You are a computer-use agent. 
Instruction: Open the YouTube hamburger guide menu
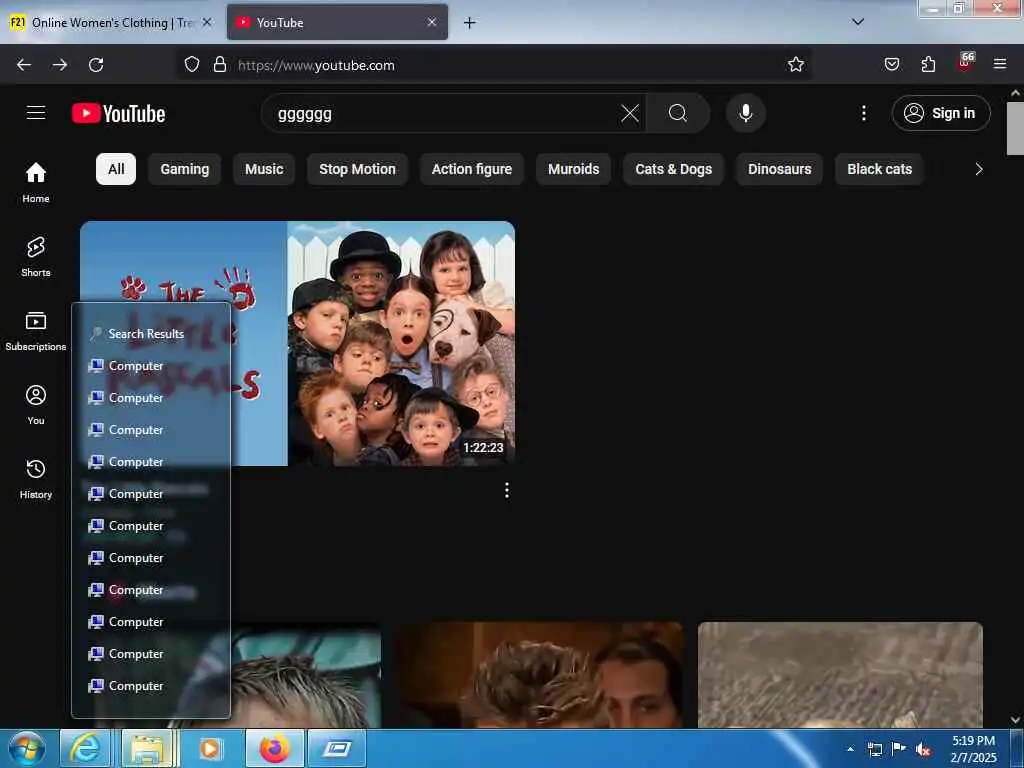(36, 113)
